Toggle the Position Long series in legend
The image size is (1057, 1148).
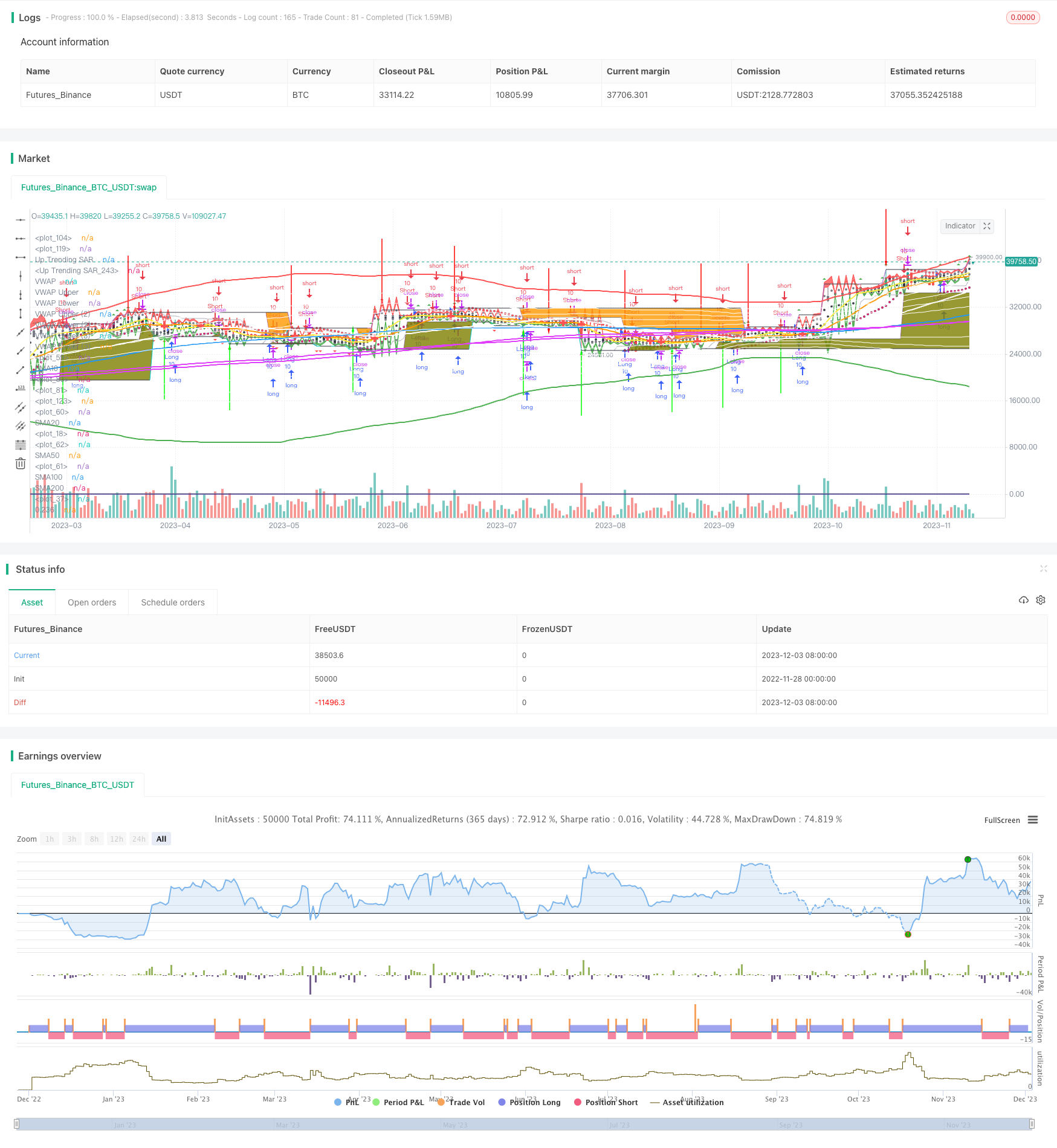point(529,1103)
